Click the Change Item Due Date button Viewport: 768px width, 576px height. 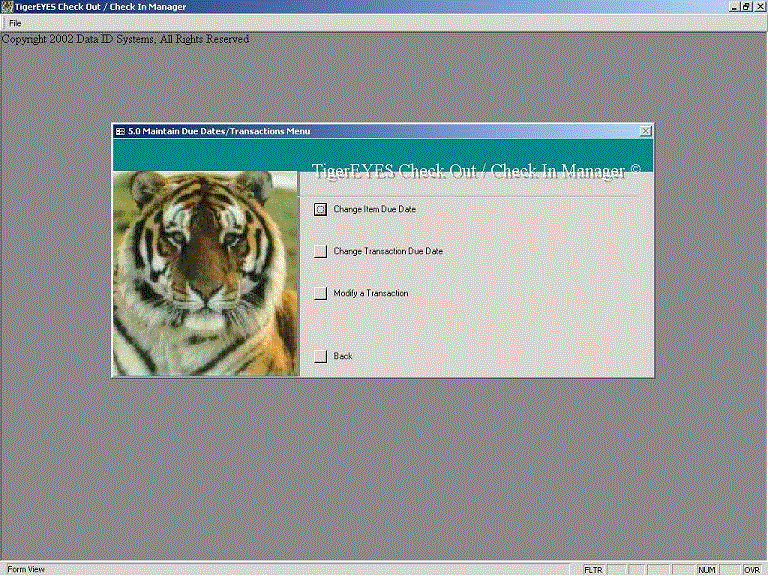point(320,210)
